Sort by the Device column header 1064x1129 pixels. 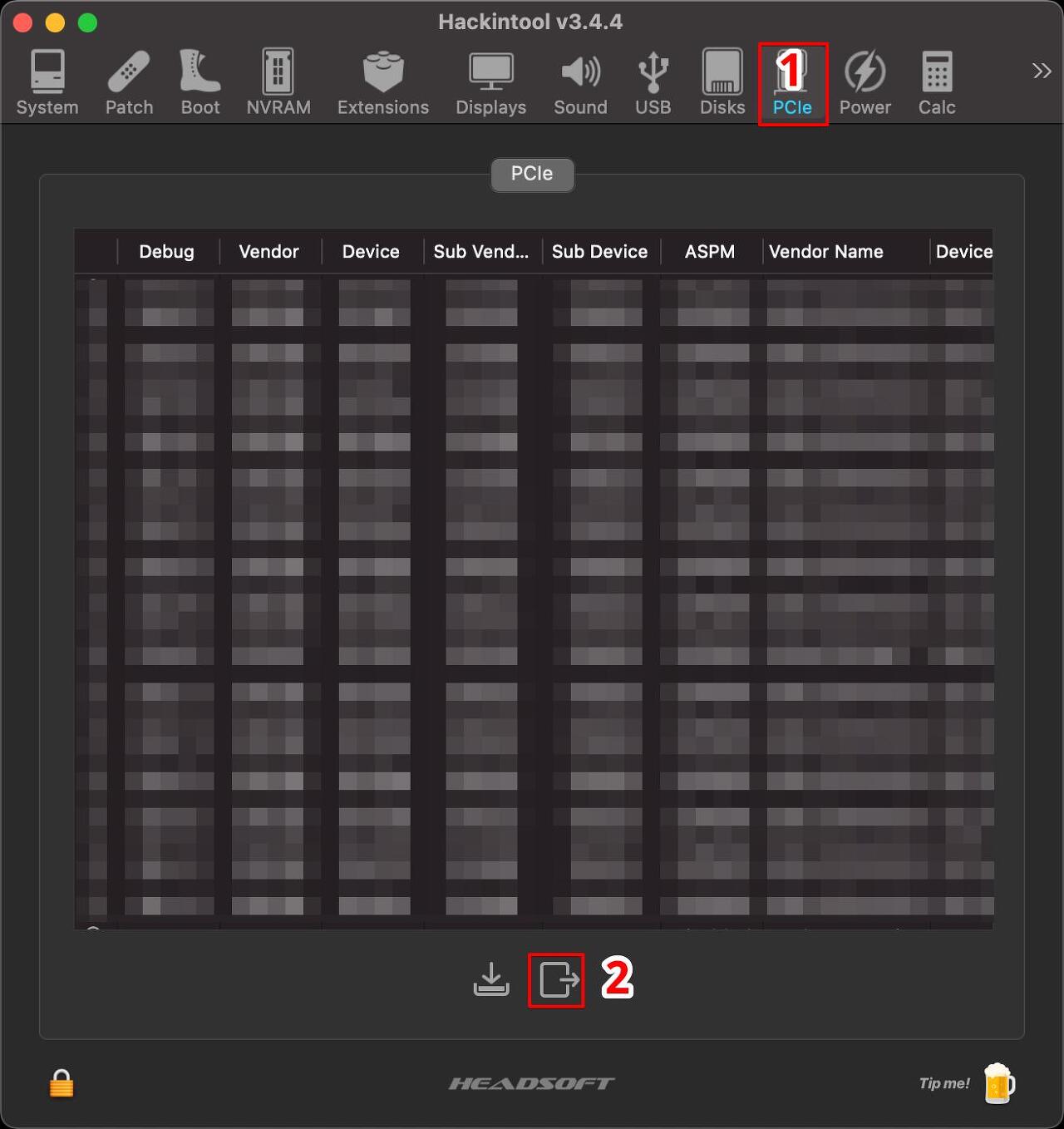[x=371, y=251]
